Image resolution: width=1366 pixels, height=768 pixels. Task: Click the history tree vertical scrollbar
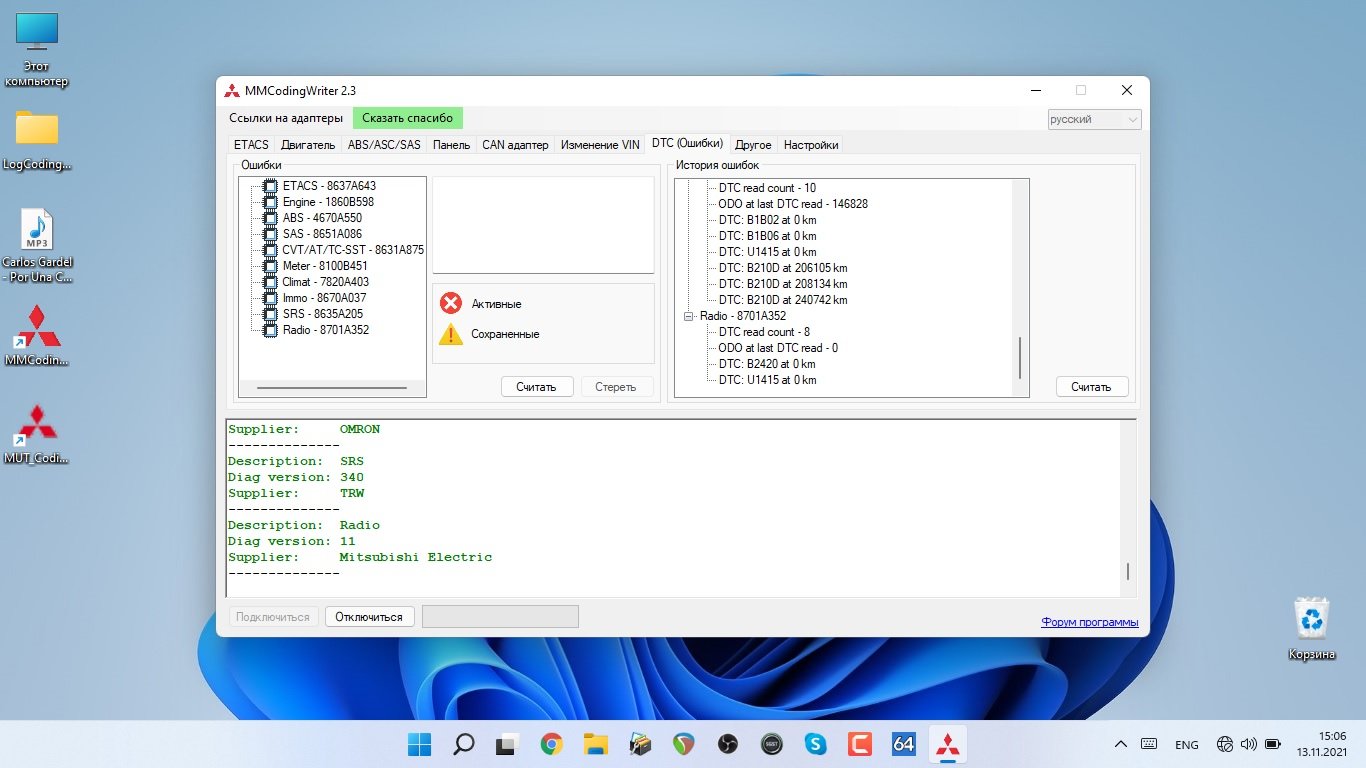pyautogui.click(x=1021, y=357)
